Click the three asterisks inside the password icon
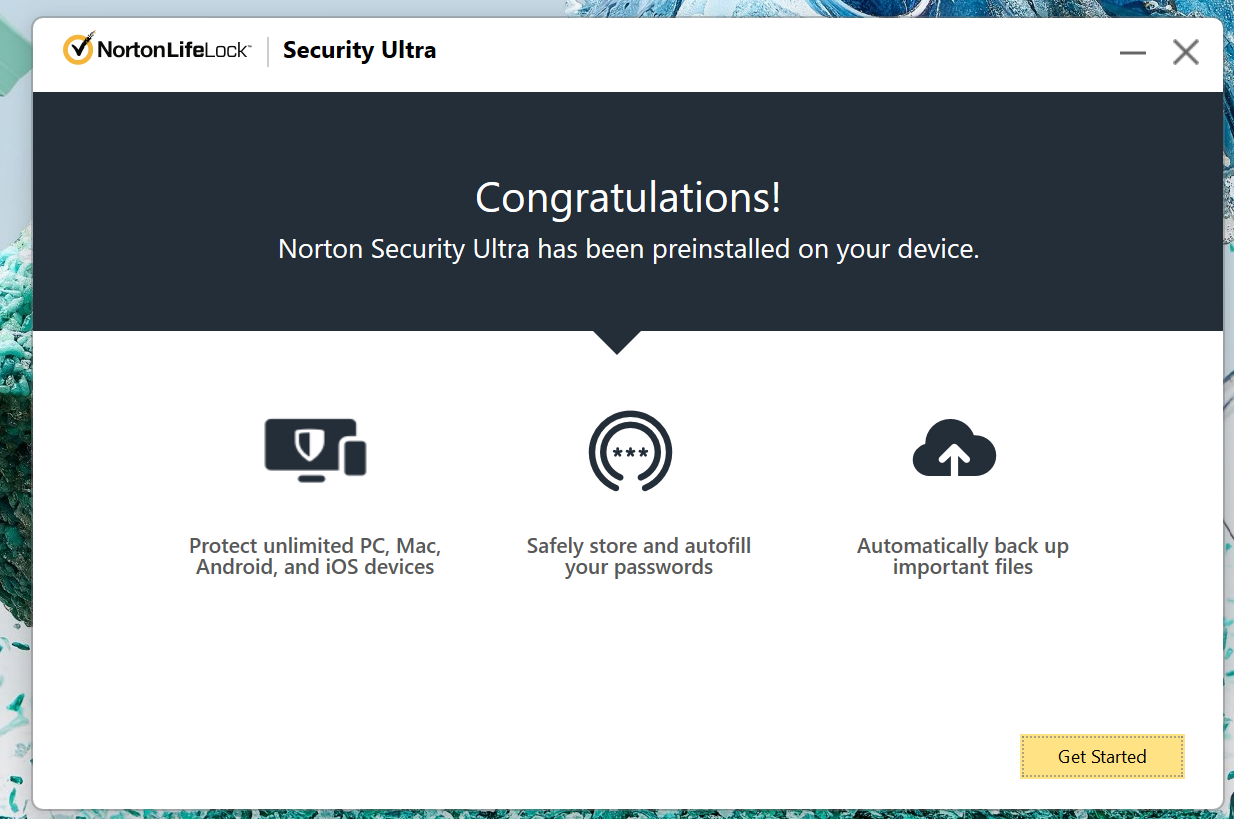The width and height of the screenshot is (1234, 819). (630, 453)
